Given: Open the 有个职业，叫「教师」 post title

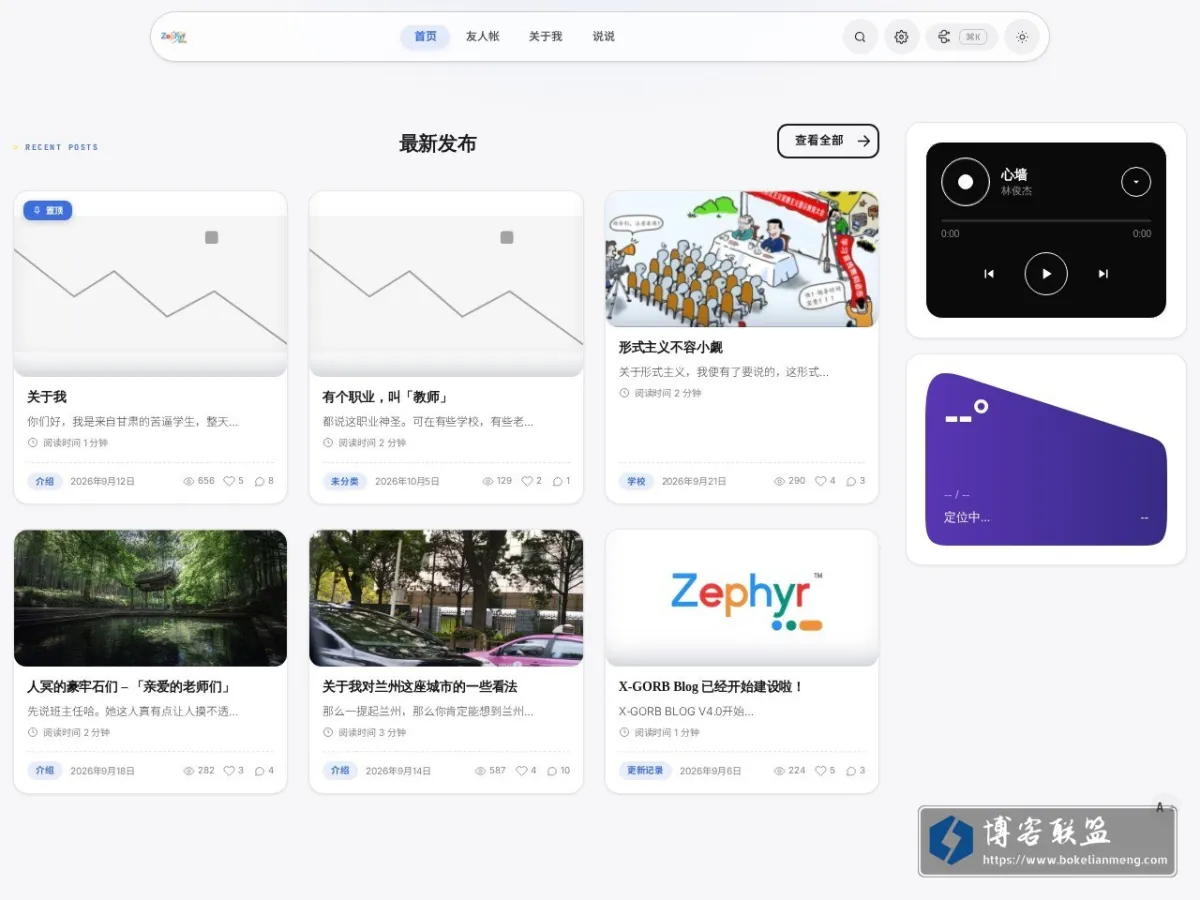Looking at the screenshot, I should coord(386,397).
